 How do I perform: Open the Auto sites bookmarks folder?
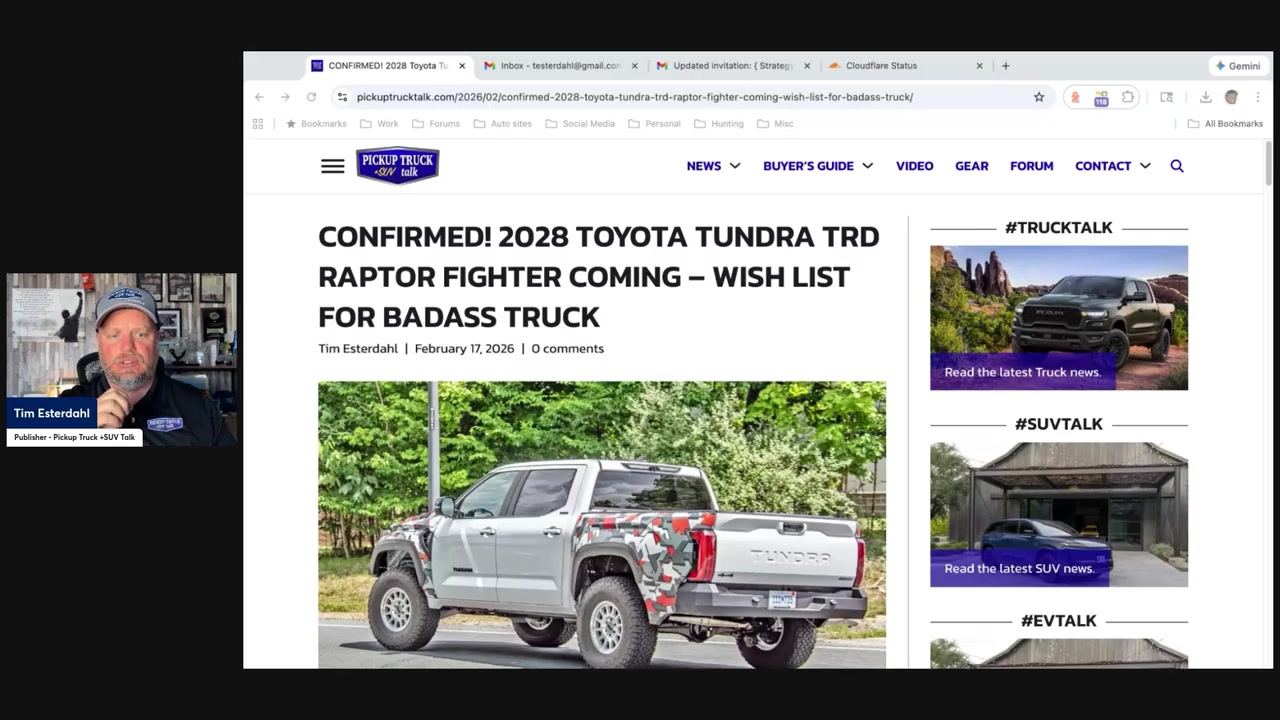pos(502,124)
